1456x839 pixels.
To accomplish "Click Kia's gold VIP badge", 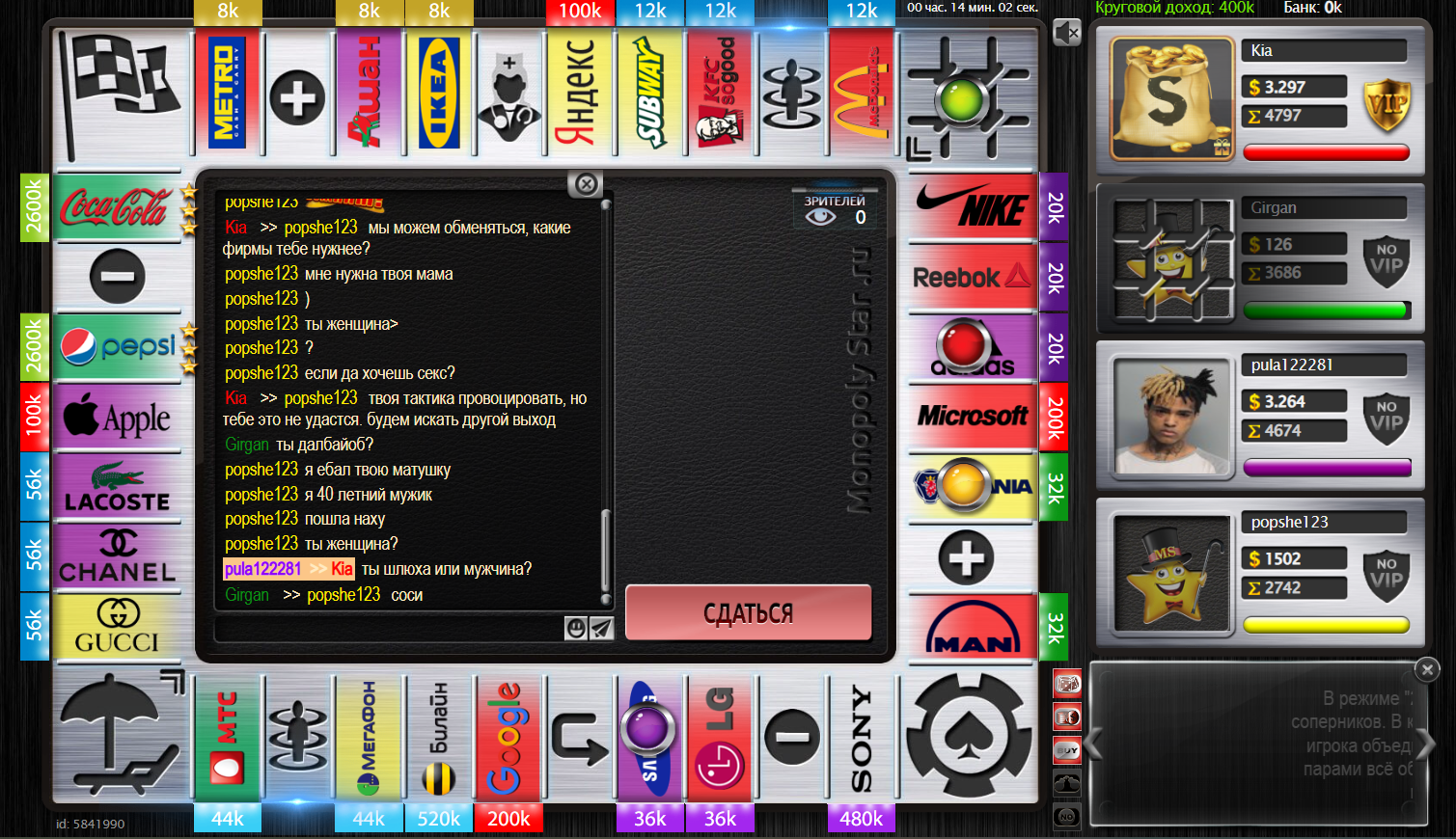I will pyautogui.click(x=1387, y=104).
